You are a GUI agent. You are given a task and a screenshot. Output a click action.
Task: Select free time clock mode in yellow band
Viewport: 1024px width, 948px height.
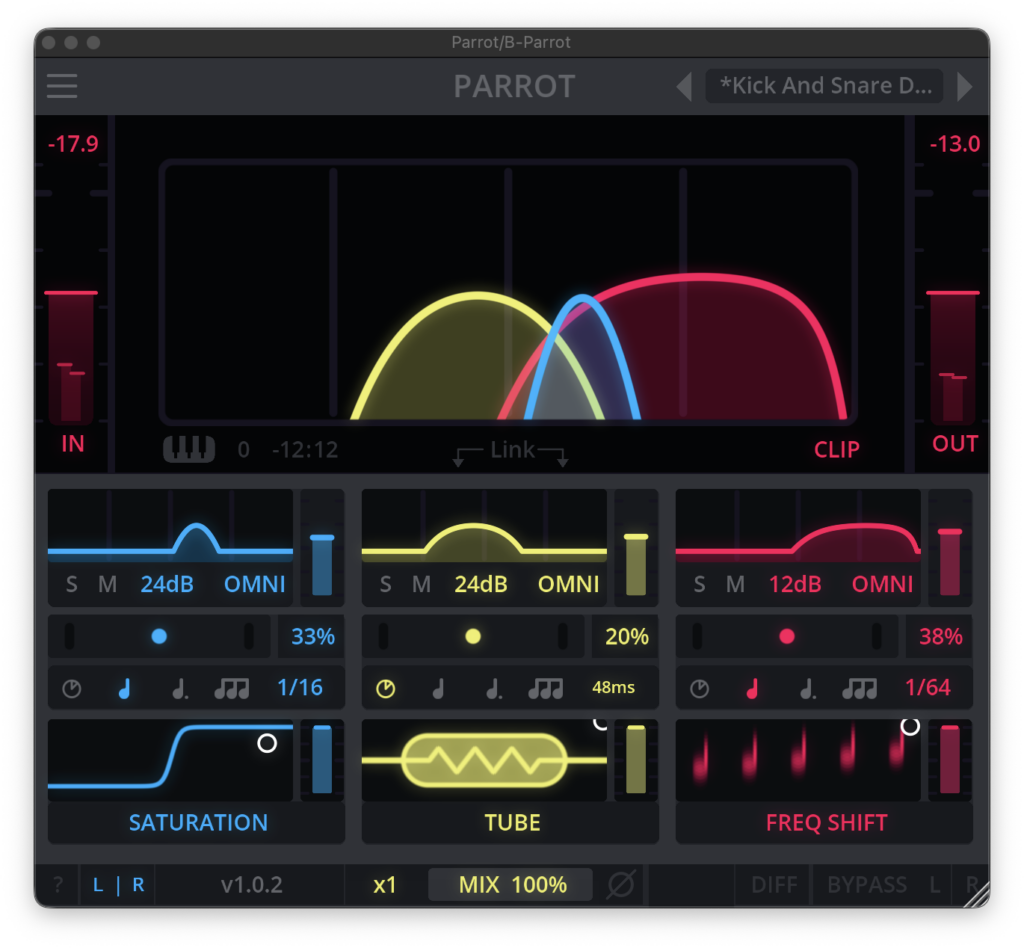[385, 689]
